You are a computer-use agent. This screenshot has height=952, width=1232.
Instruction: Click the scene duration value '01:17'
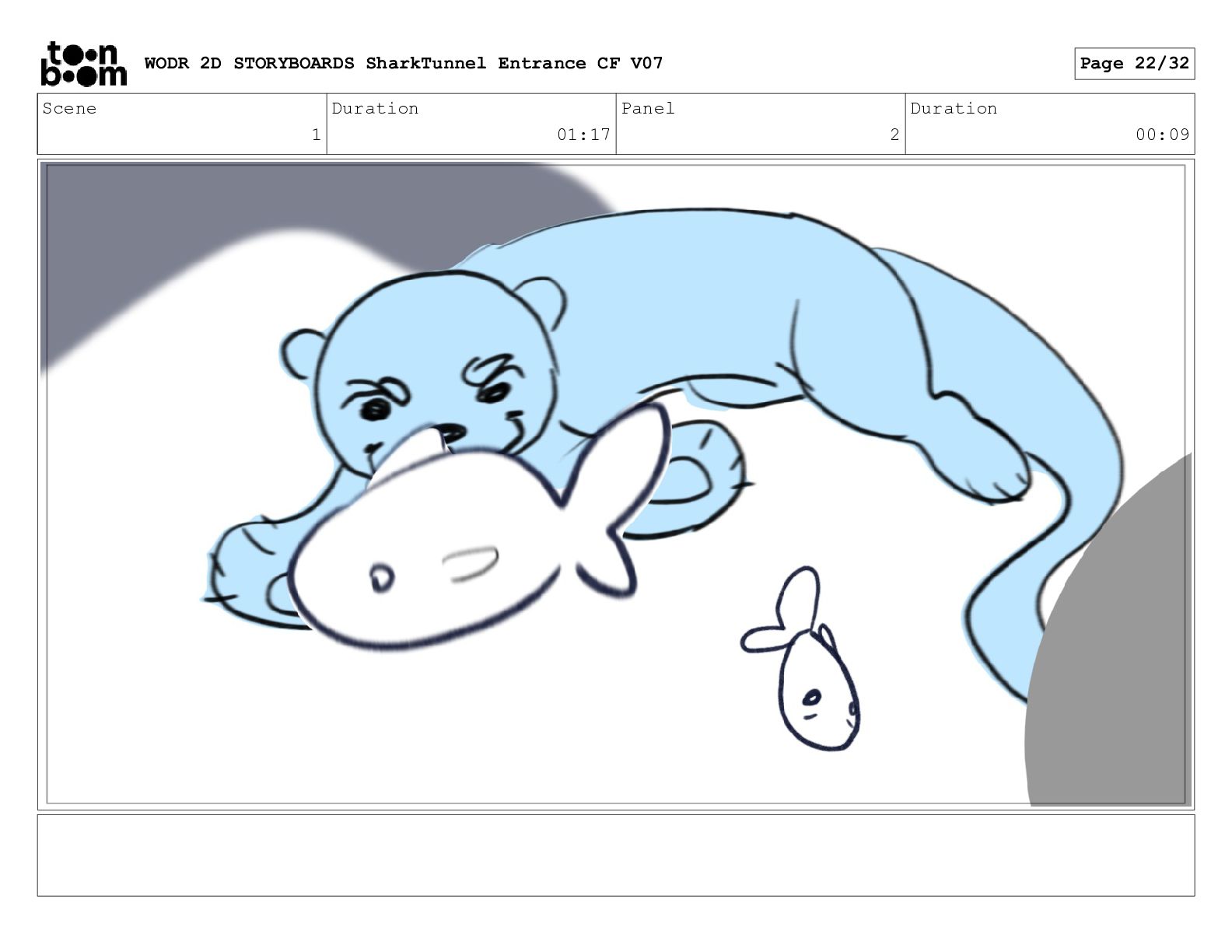click(x=583, y=135)
